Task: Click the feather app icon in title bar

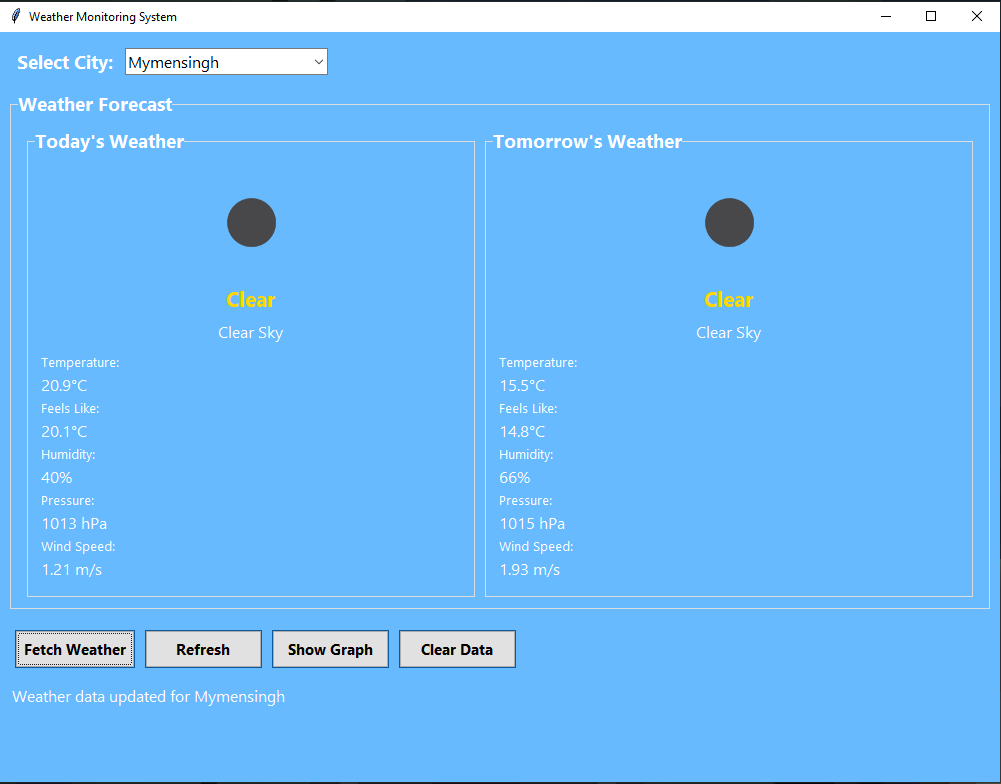Action: coord(15,16)
